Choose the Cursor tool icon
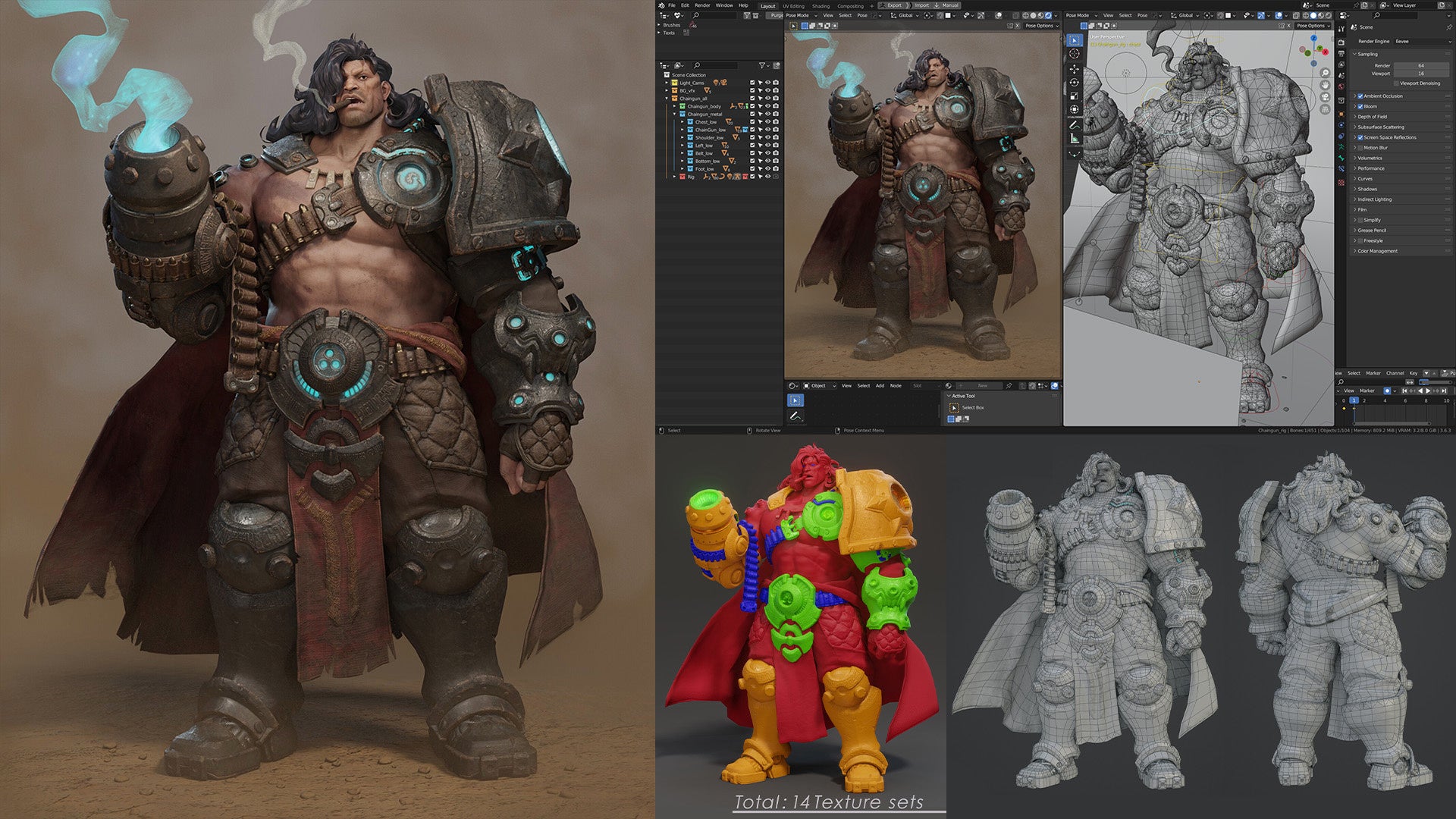Screen dimensions: 1456x819 click(1074, 54)
